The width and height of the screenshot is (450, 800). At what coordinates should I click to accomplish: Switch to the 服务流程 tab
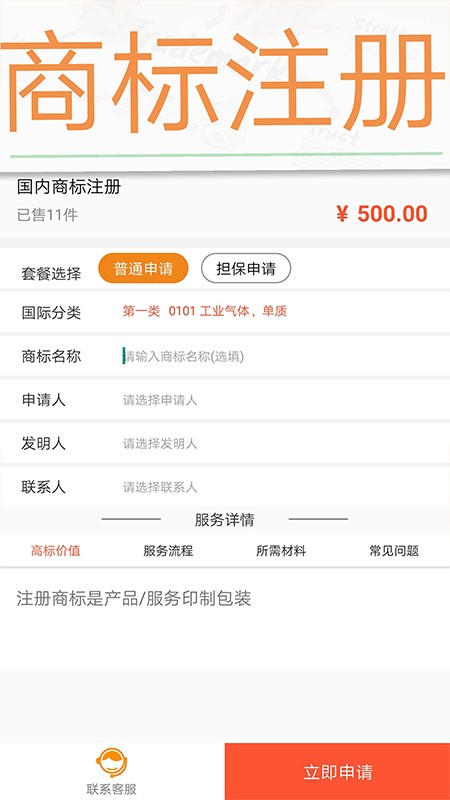click(x=168, y=551)
